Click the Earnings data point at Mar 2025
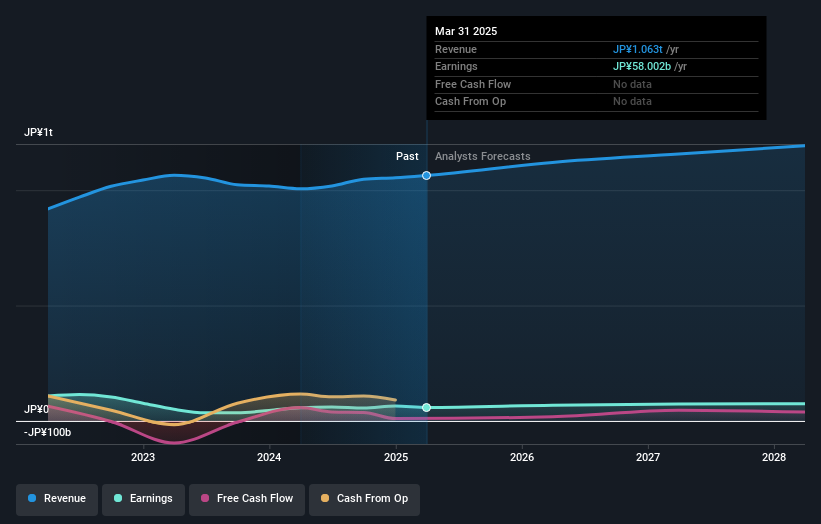 (426, 407)
